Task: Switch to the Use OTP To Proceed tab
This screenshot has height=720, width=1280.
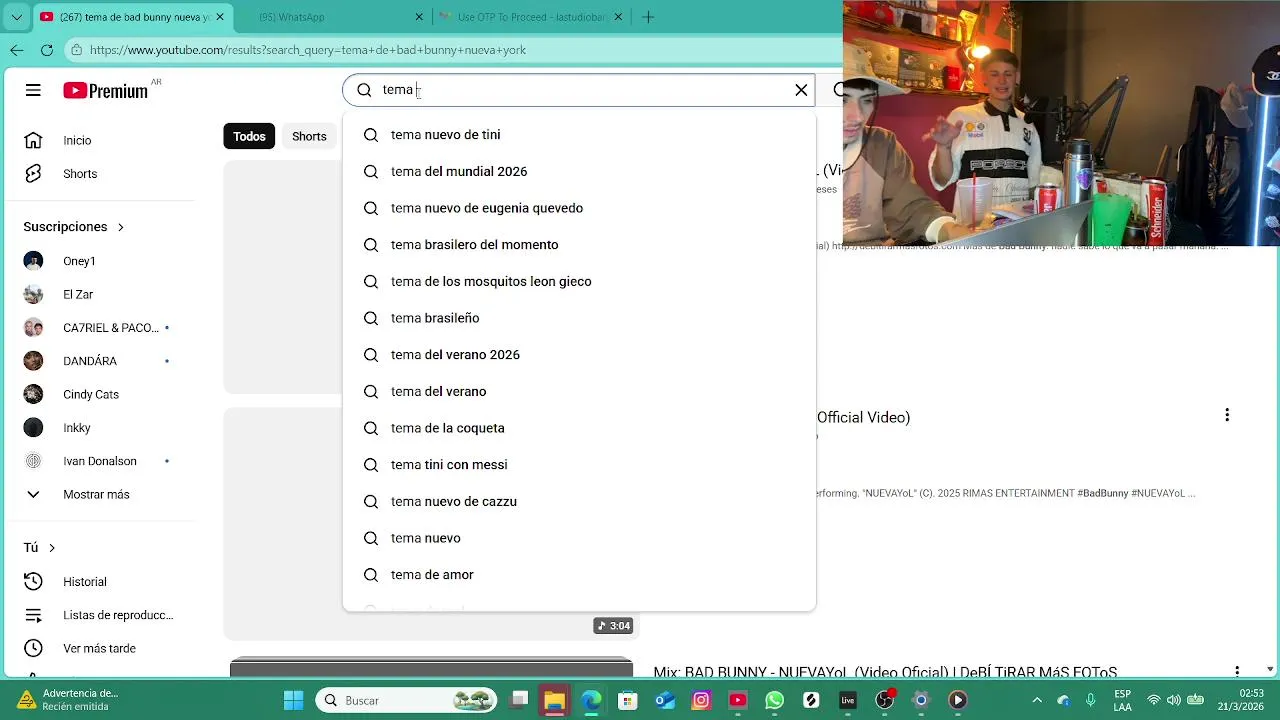Action: [x=532, y=17]
